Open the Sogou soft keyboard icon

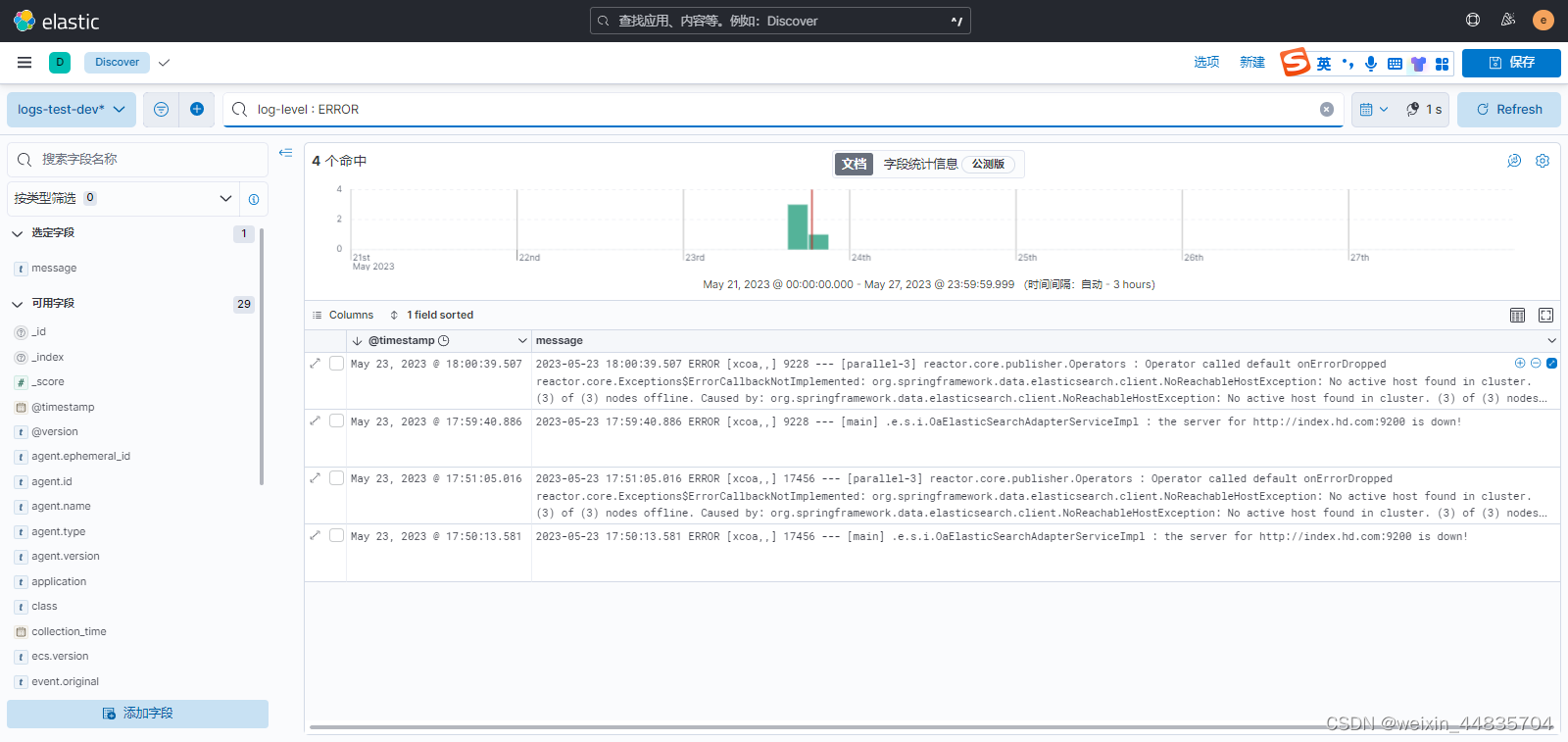pyautogui.click(x=1395, y=64)
